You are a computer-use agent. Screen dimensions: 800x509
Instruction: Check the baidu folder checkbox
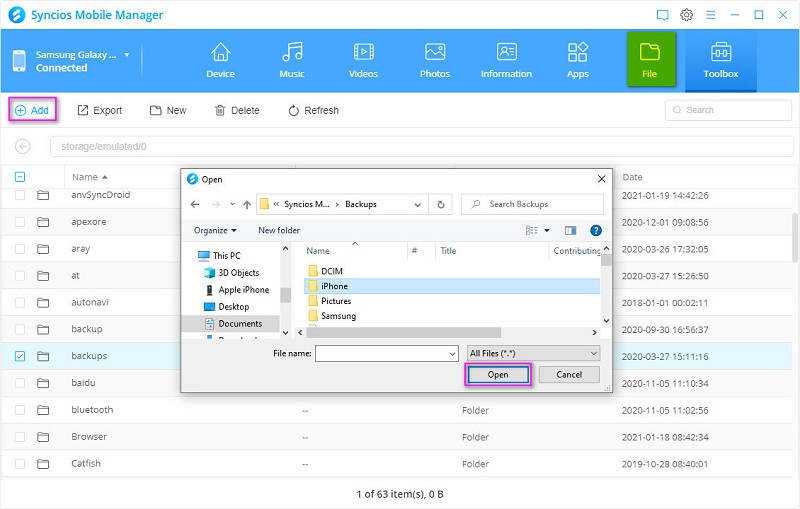click(20, 383)
